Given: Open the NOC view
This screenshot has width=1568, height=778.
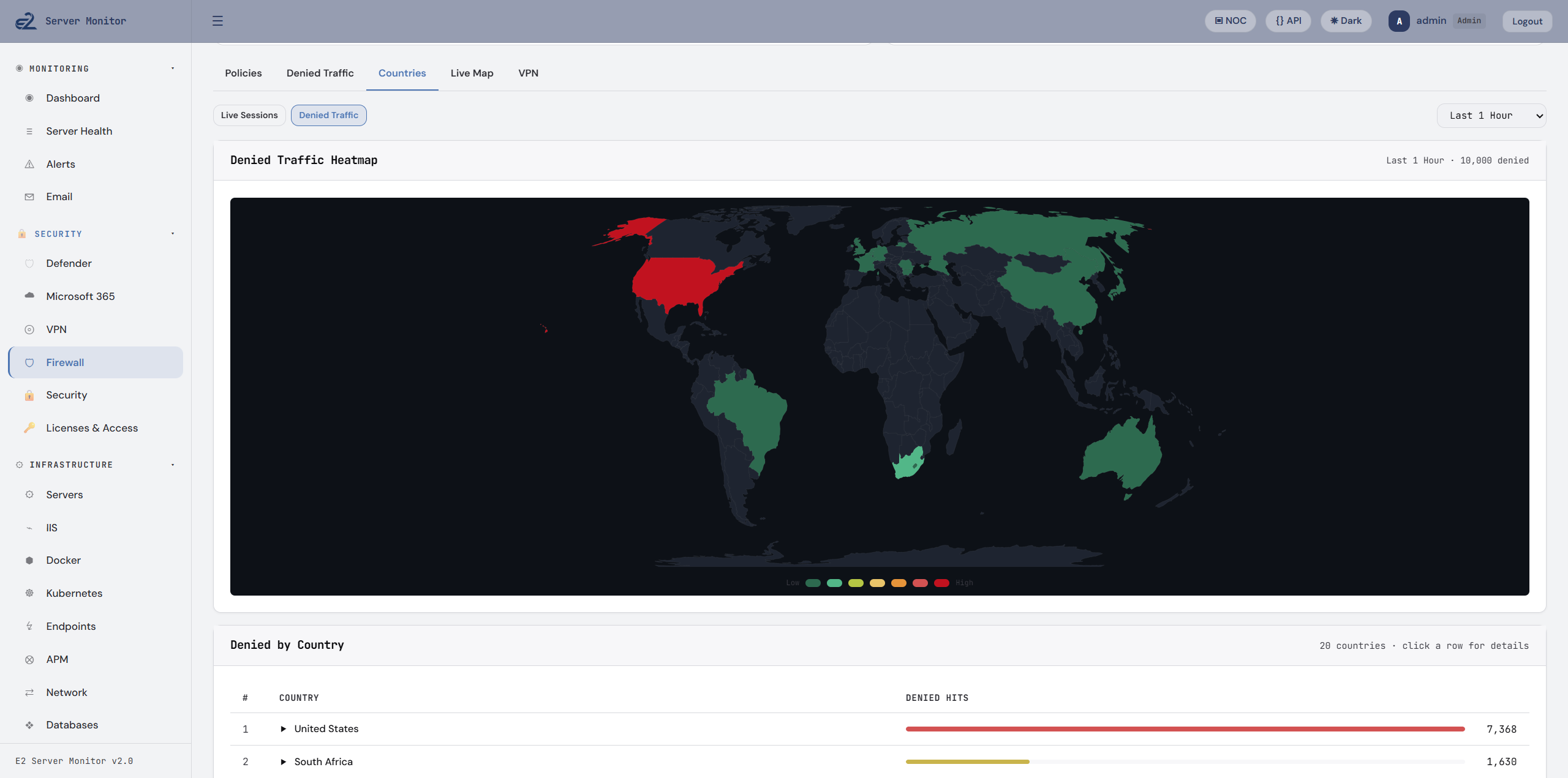Looking at the screenshot, I should tap(1230, 20).
